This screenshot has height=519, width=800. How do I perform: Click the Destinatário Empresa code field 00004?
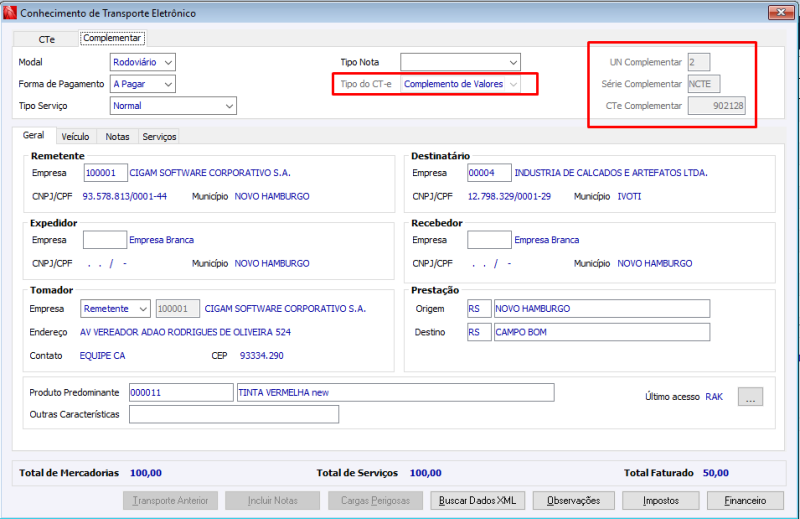(489, 173)
